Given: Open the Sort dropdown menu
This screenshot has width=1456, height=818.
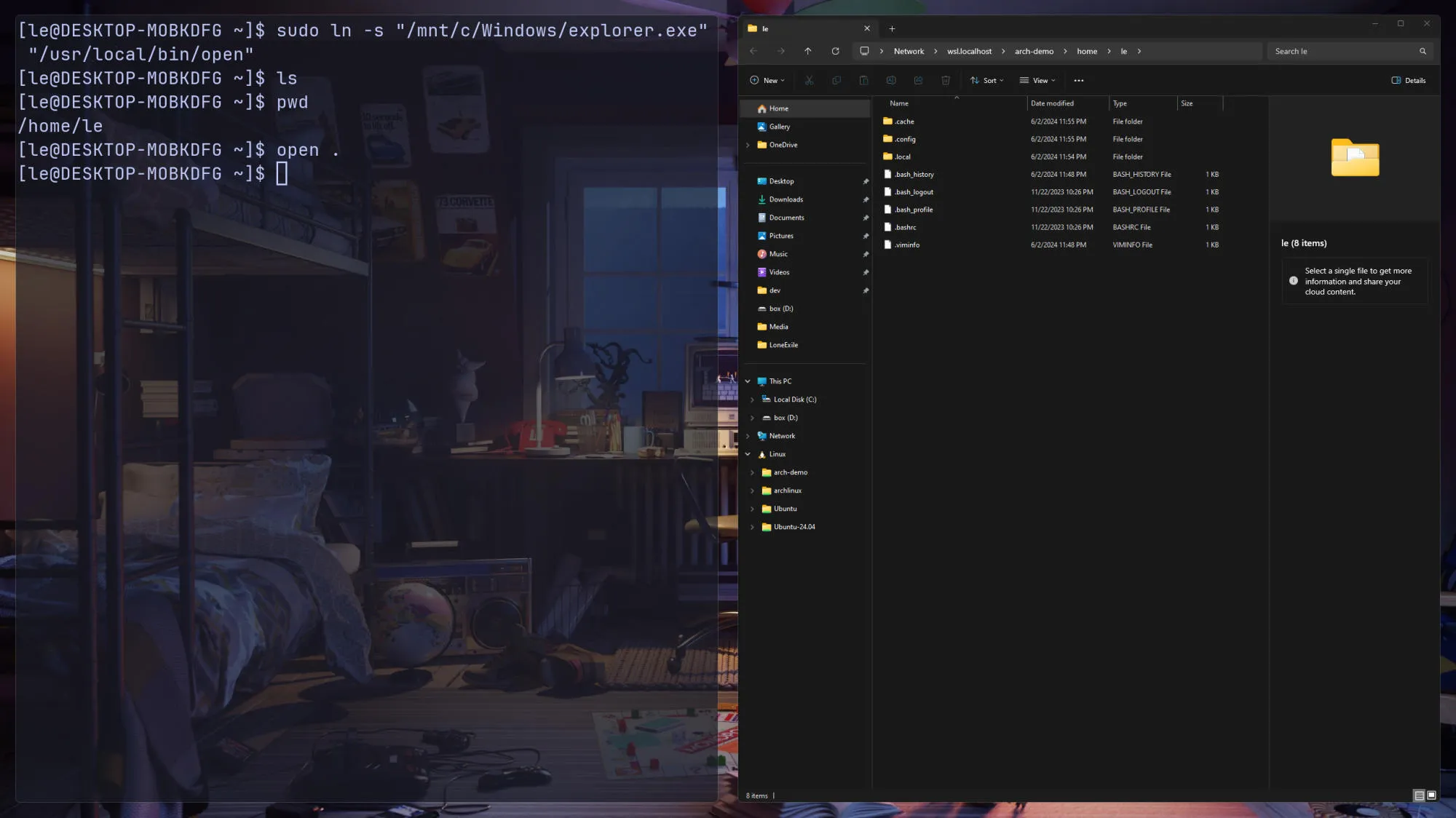Looking at the screenshot, I should pyautogui.click(x=986, y=80).
